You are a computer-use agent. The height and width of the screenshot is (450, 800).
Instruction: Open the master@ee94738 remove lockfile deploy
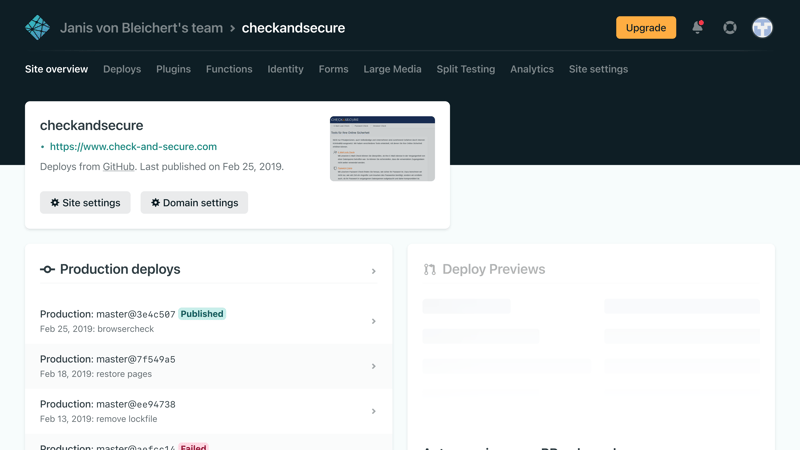[200, 411]
